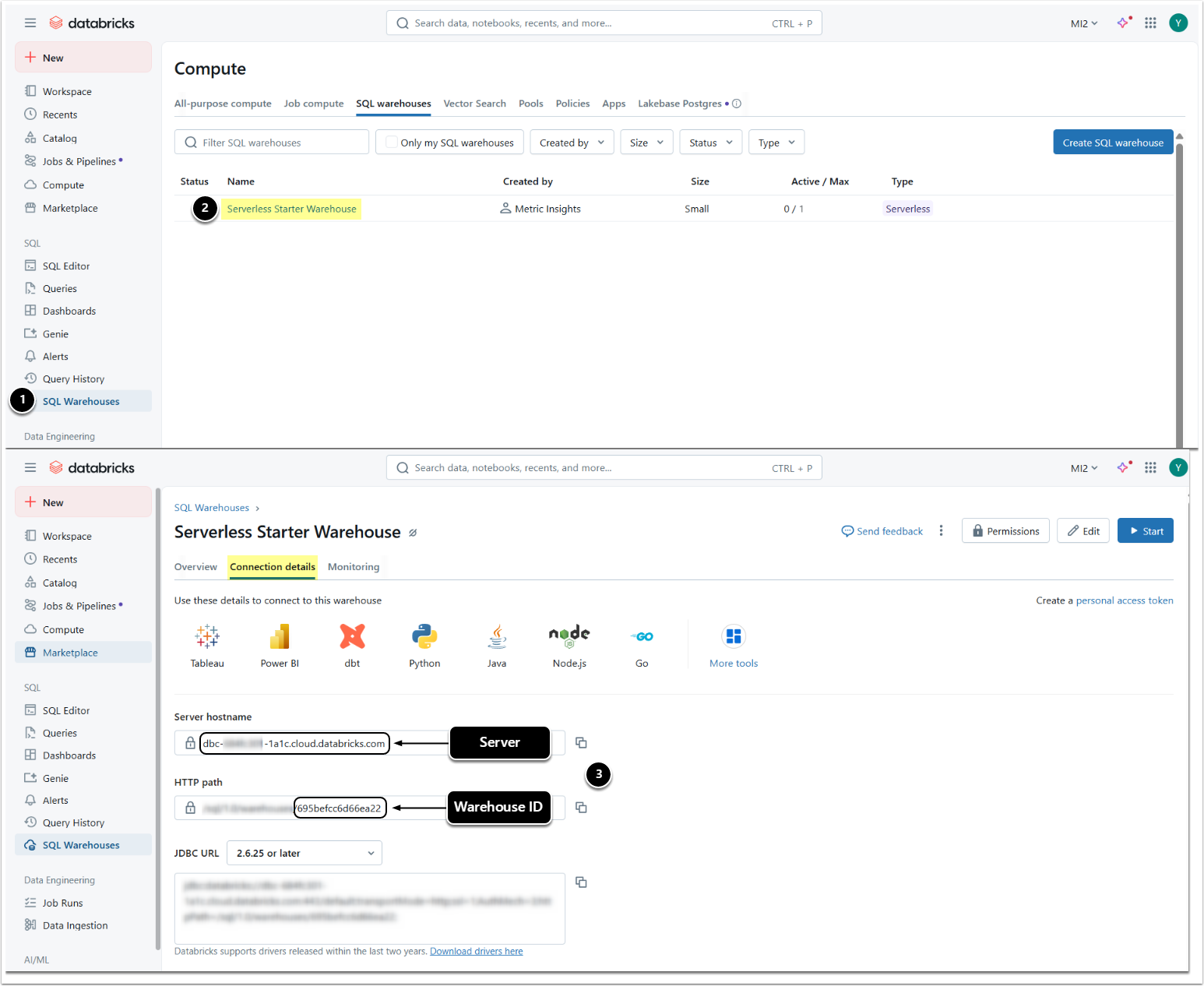Enable Only my SQL warehouses checkbox
This screenshot has height=986, width=1204.
tap(392, 142)
